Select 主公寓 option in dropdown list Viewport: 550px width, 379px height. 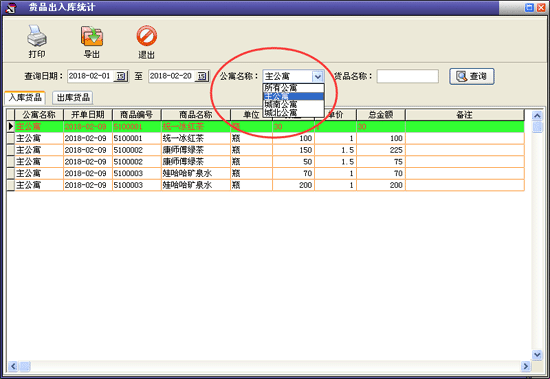click(293, 96)
